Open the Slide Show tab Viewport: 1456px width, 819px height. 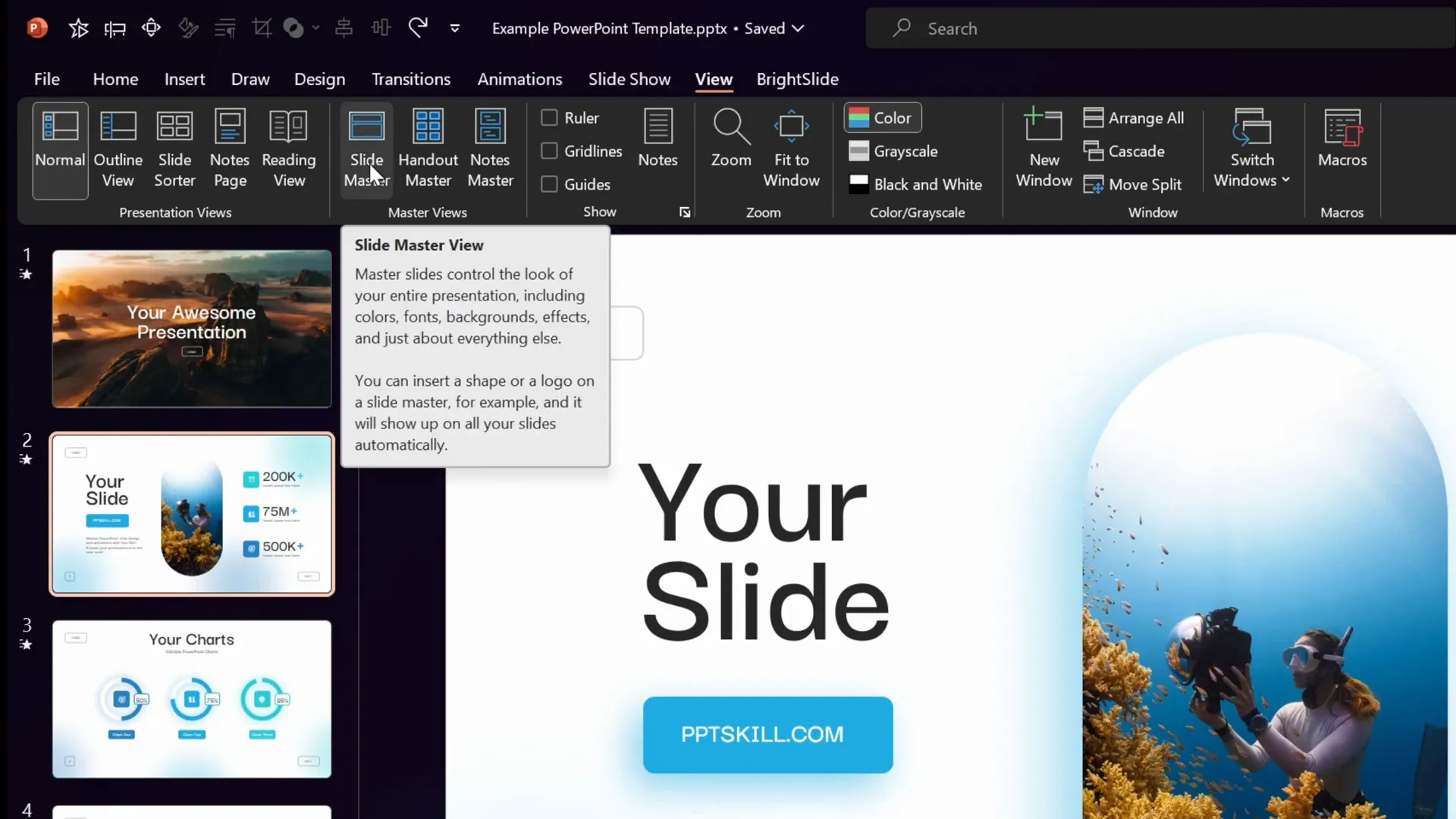point(629,79)
